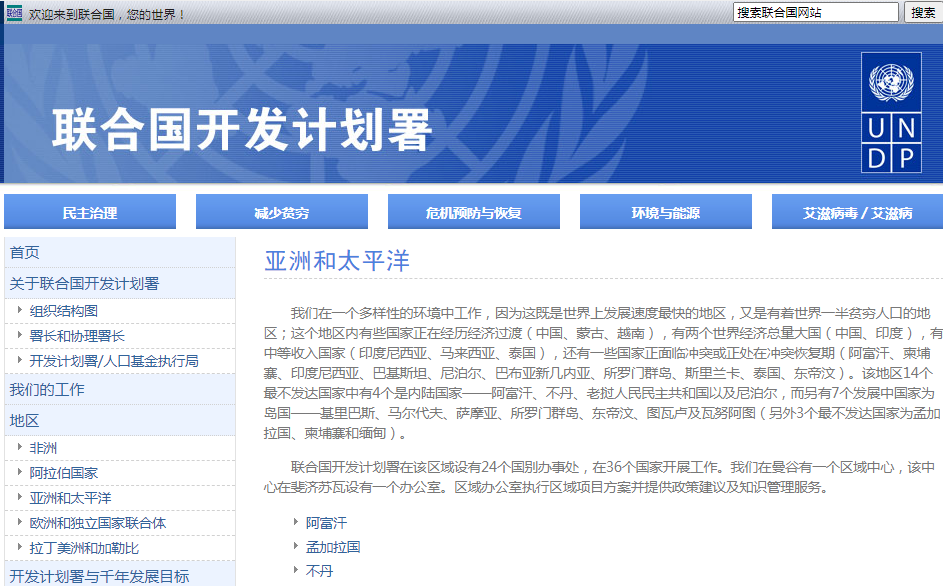Open the 阿富汗 country link

327,523
